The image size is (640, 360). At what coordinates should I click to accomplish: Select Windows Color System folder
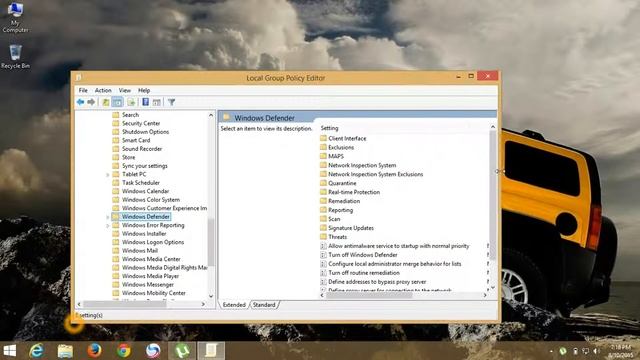click(151, 200)
